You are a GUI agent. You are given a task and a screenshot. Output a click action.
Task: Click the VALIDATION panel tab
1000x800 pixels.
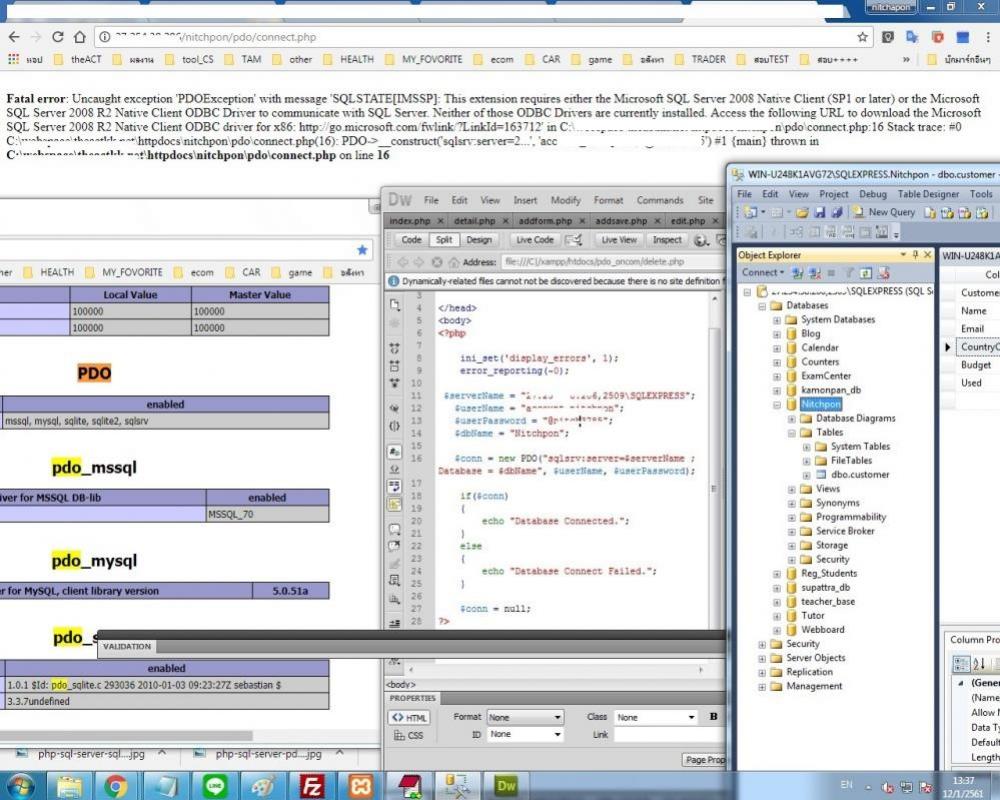coord(127,646)
